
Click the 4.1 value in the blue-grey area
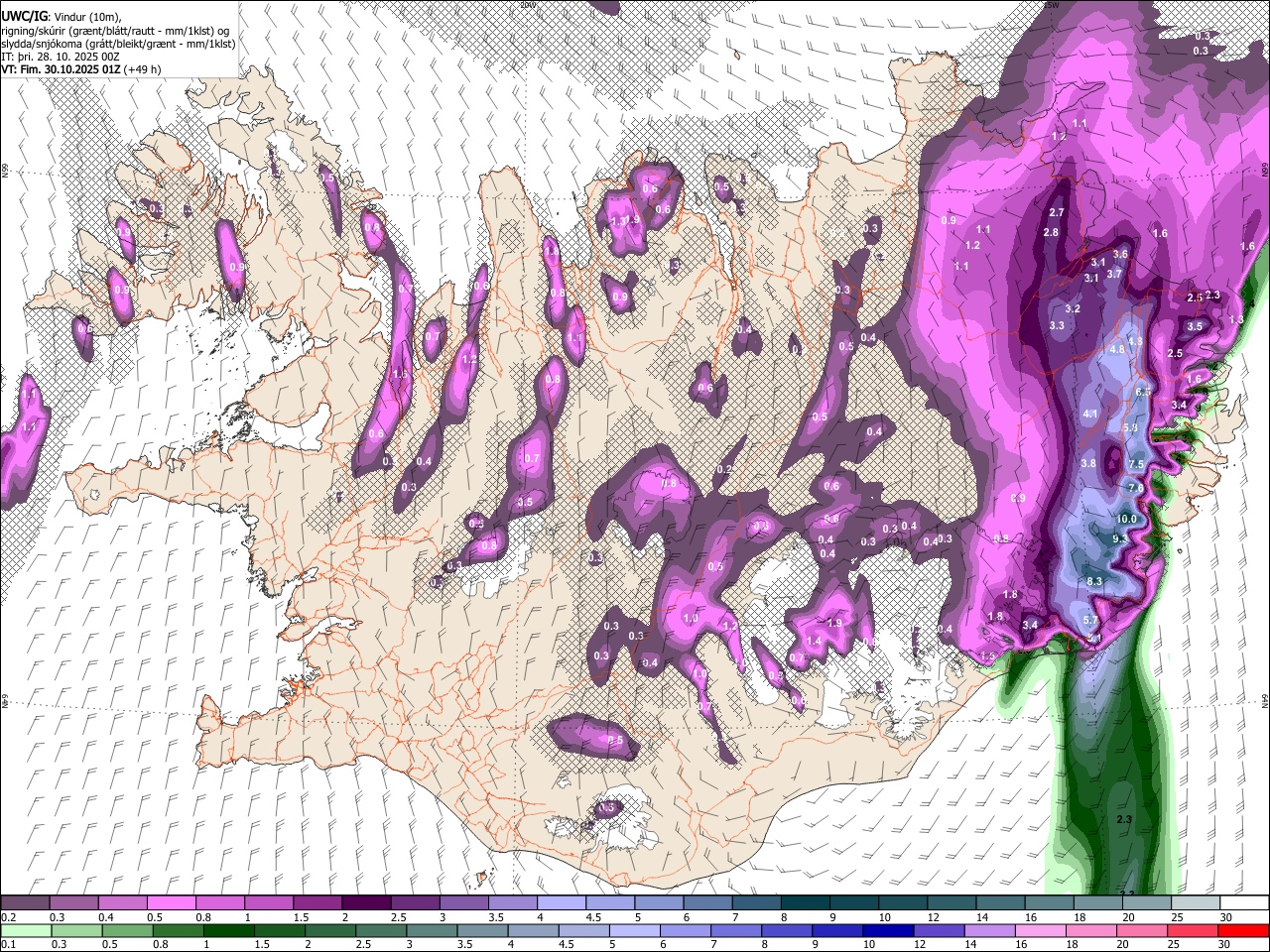pos(1091,414)
